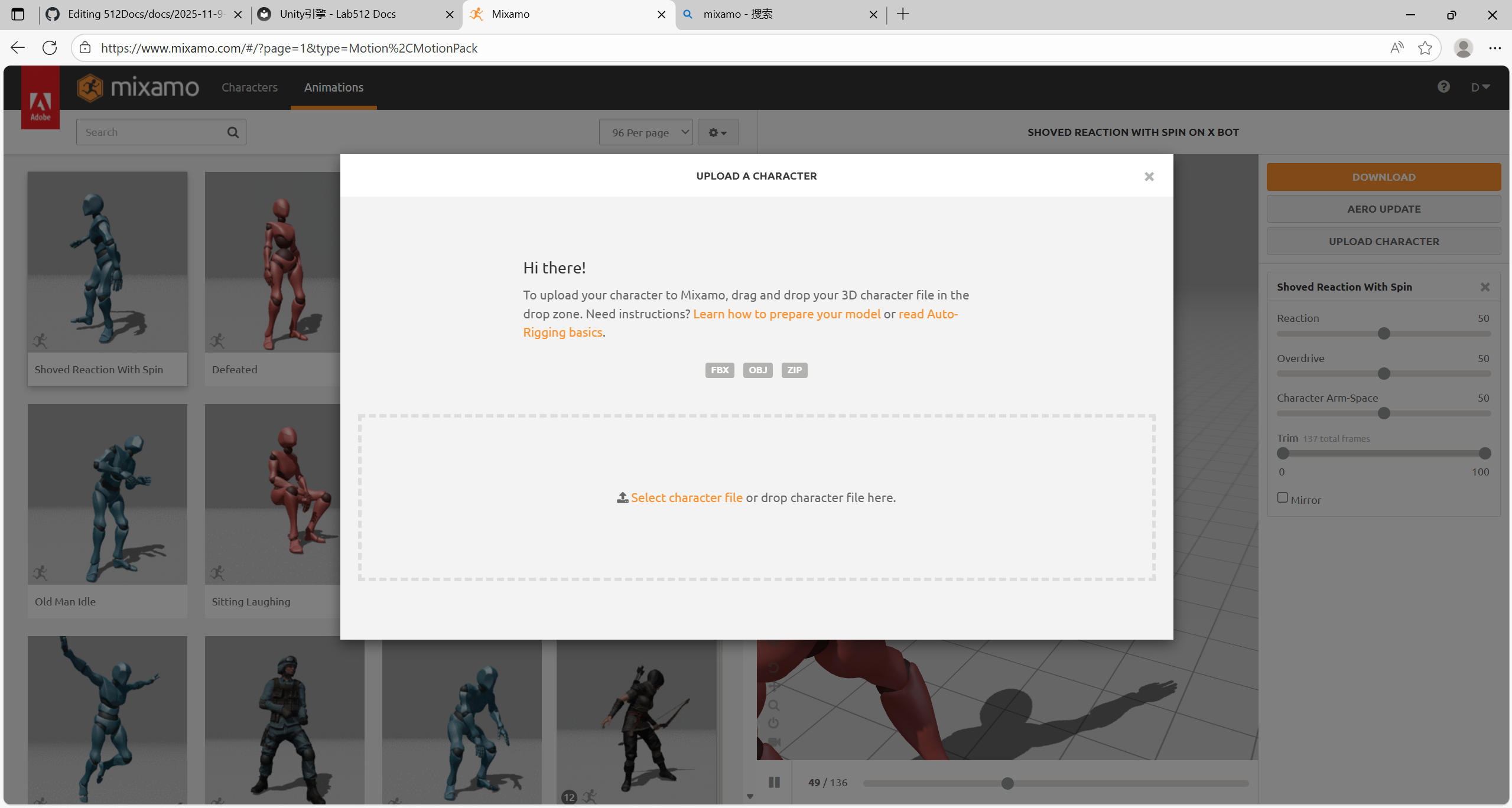The width and height of the screenshot is (1512, 808).
Task: Pause the animation playback
Action: (x=774, y=782)
